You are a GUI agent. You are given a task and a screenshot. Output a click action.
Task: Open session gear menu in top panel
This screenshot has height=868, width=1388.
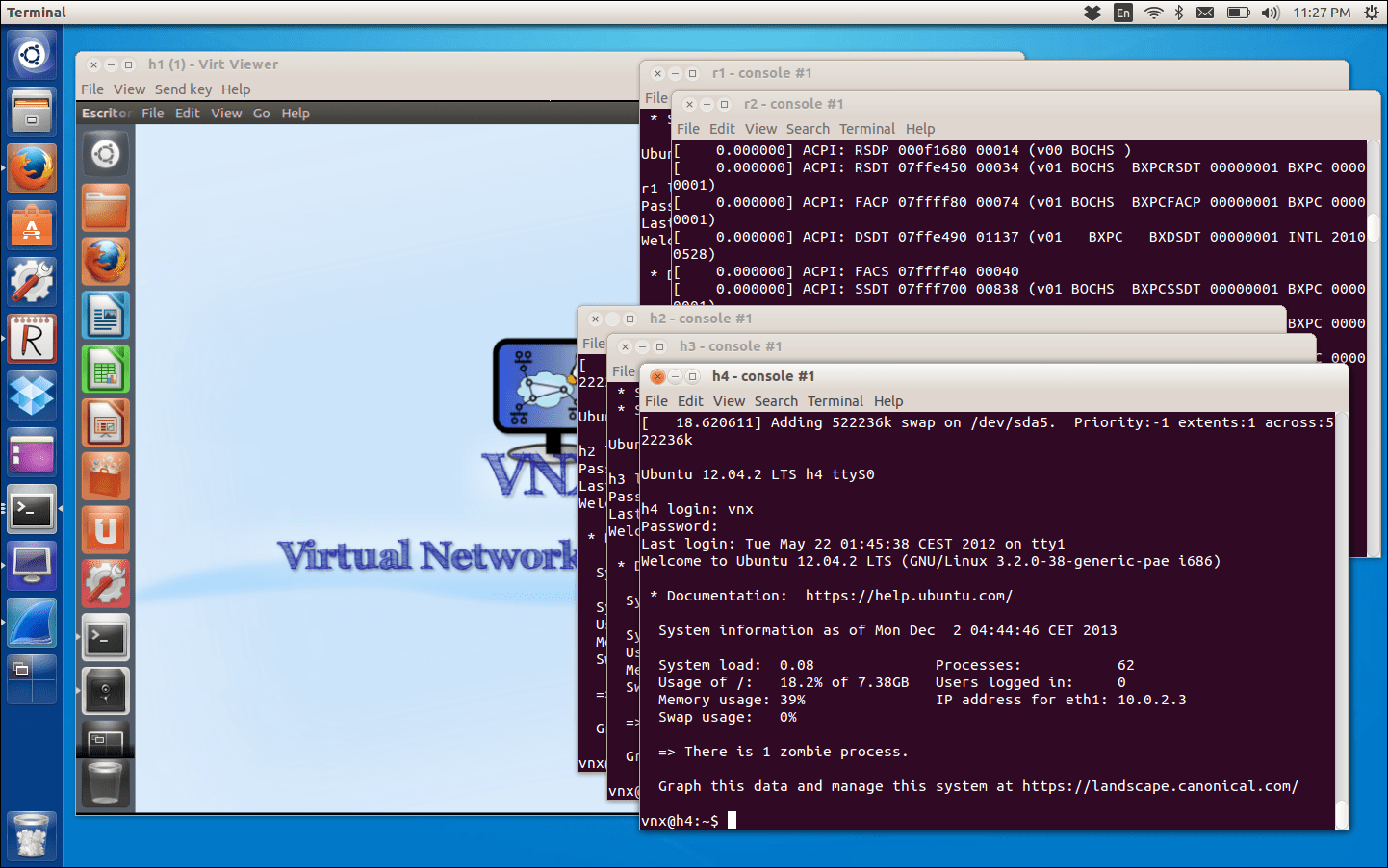[1371, 13]
